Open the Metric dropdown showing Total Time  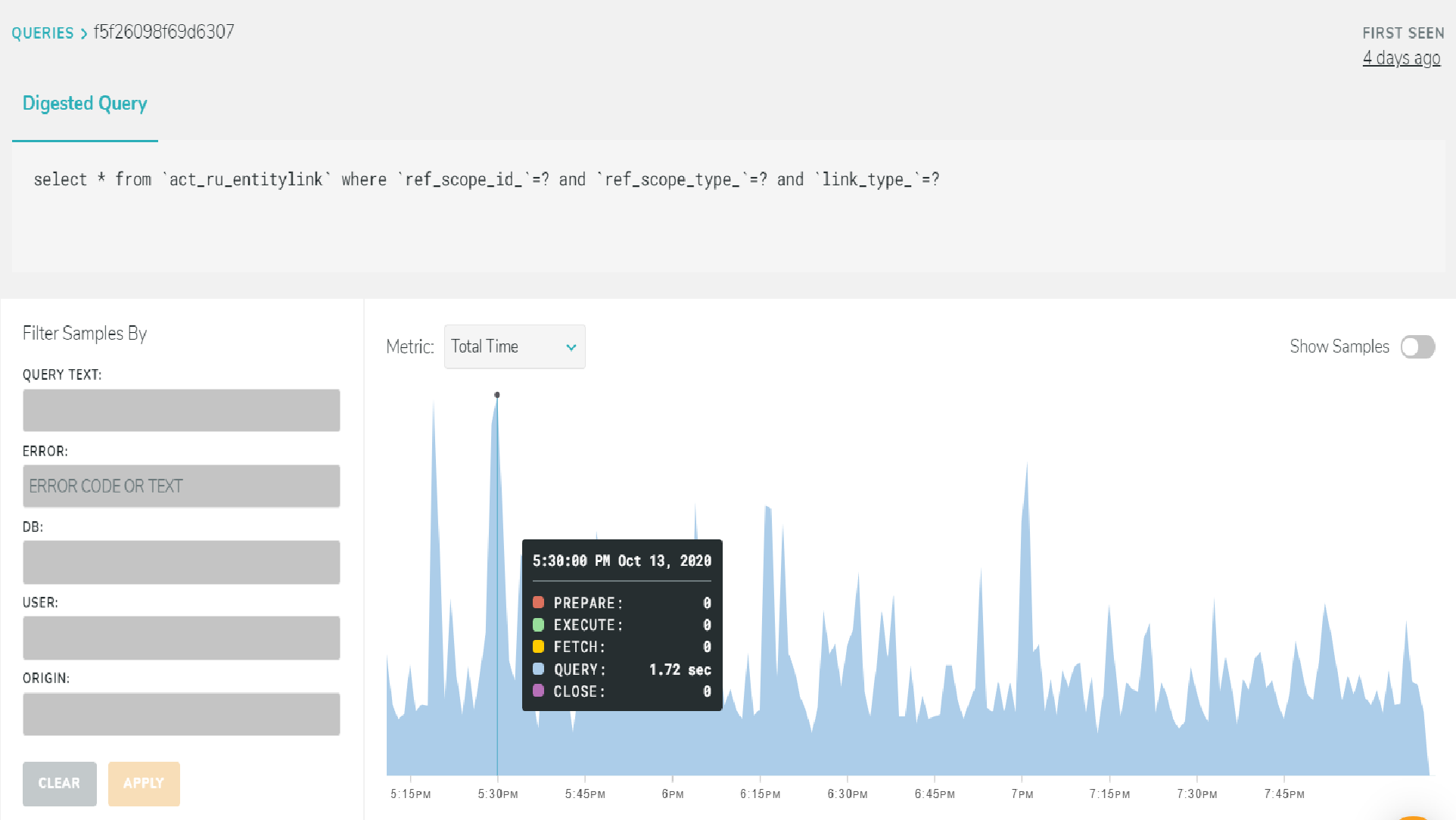(515, 346)
